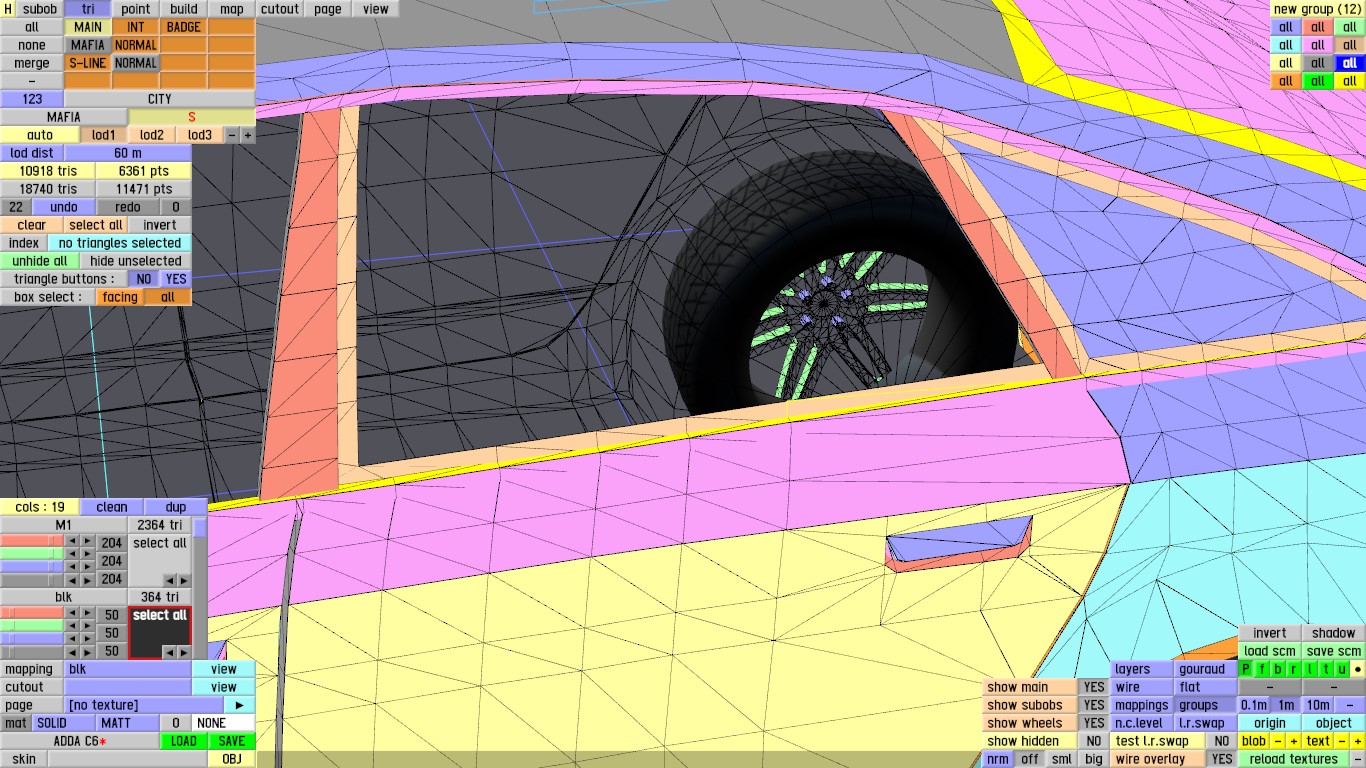Screen dimensions: 1366x768
Task: Click the arrow button beside the page texture field
Action: 240,705
